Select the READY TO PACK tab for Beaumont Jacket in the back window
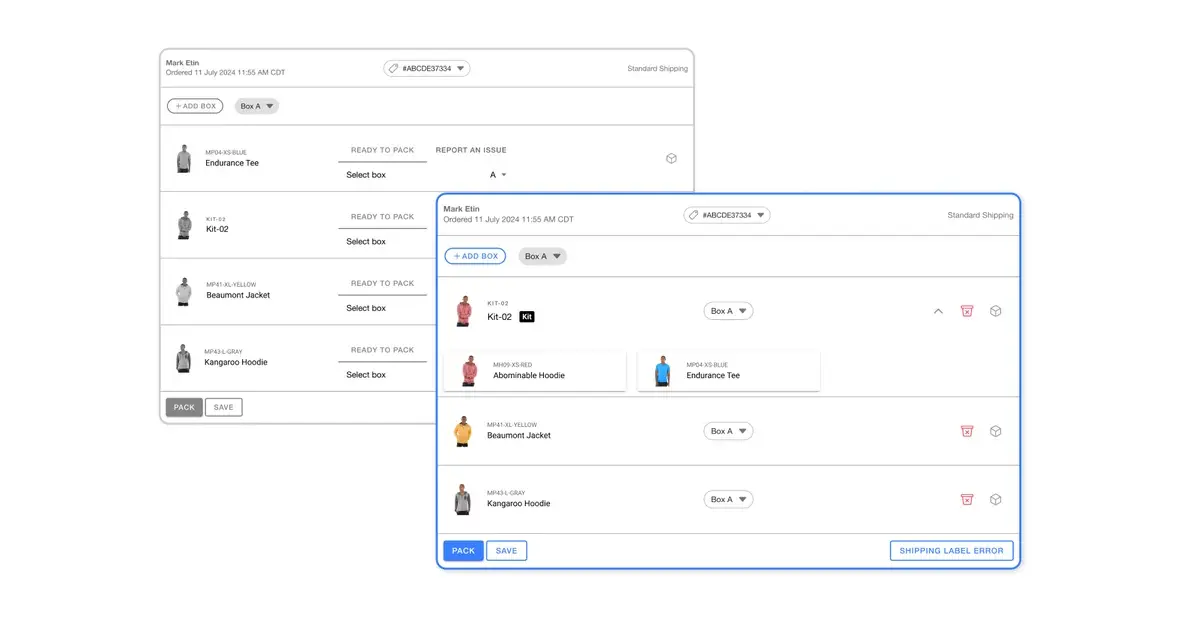 [x=382, y=284]
